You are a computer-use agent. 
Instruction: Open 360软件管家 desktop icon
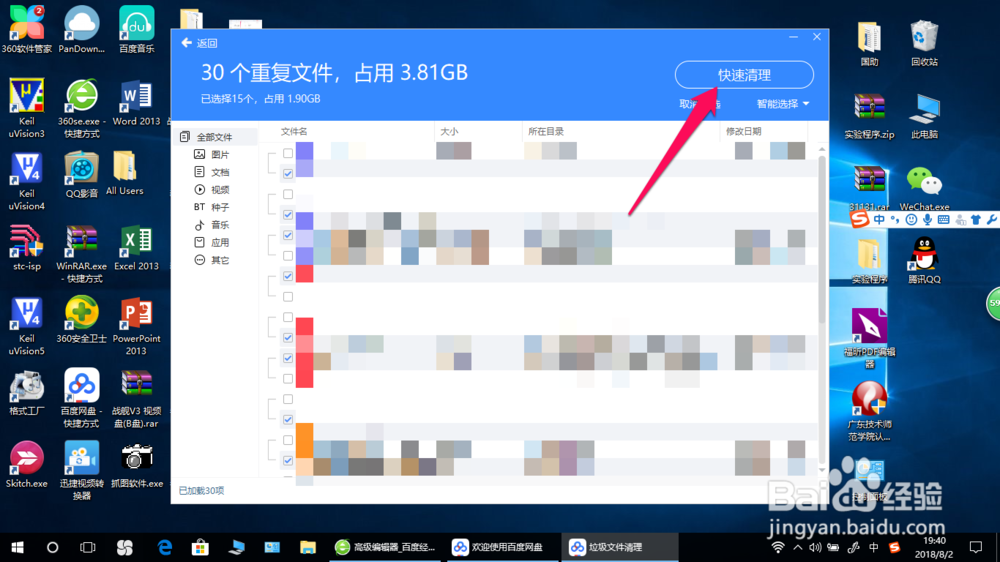click(x=26, y=30)
